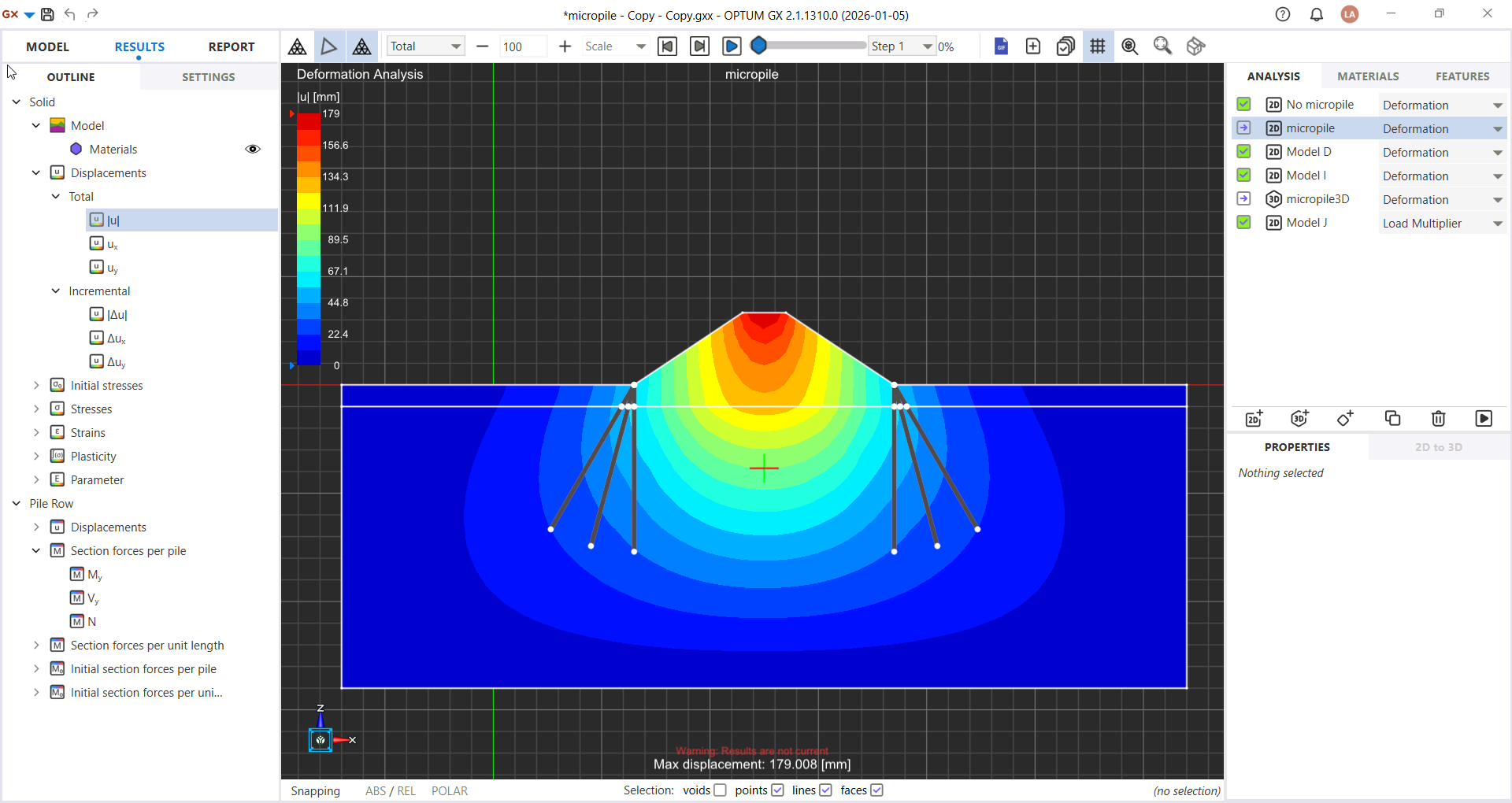This screenshot has width=1512, height=803.
Task: Click the add new 3D analysis icon
Action: click(1299, 418)
